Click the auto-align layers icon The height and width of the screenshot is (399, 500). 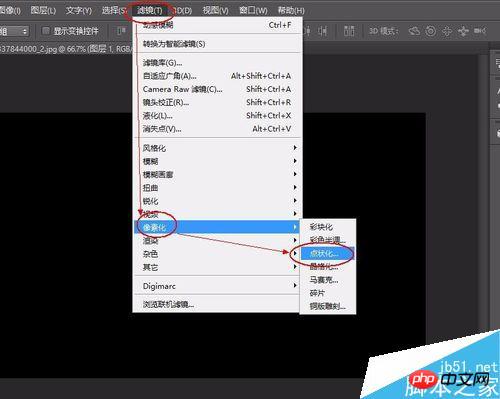(349, 31)
